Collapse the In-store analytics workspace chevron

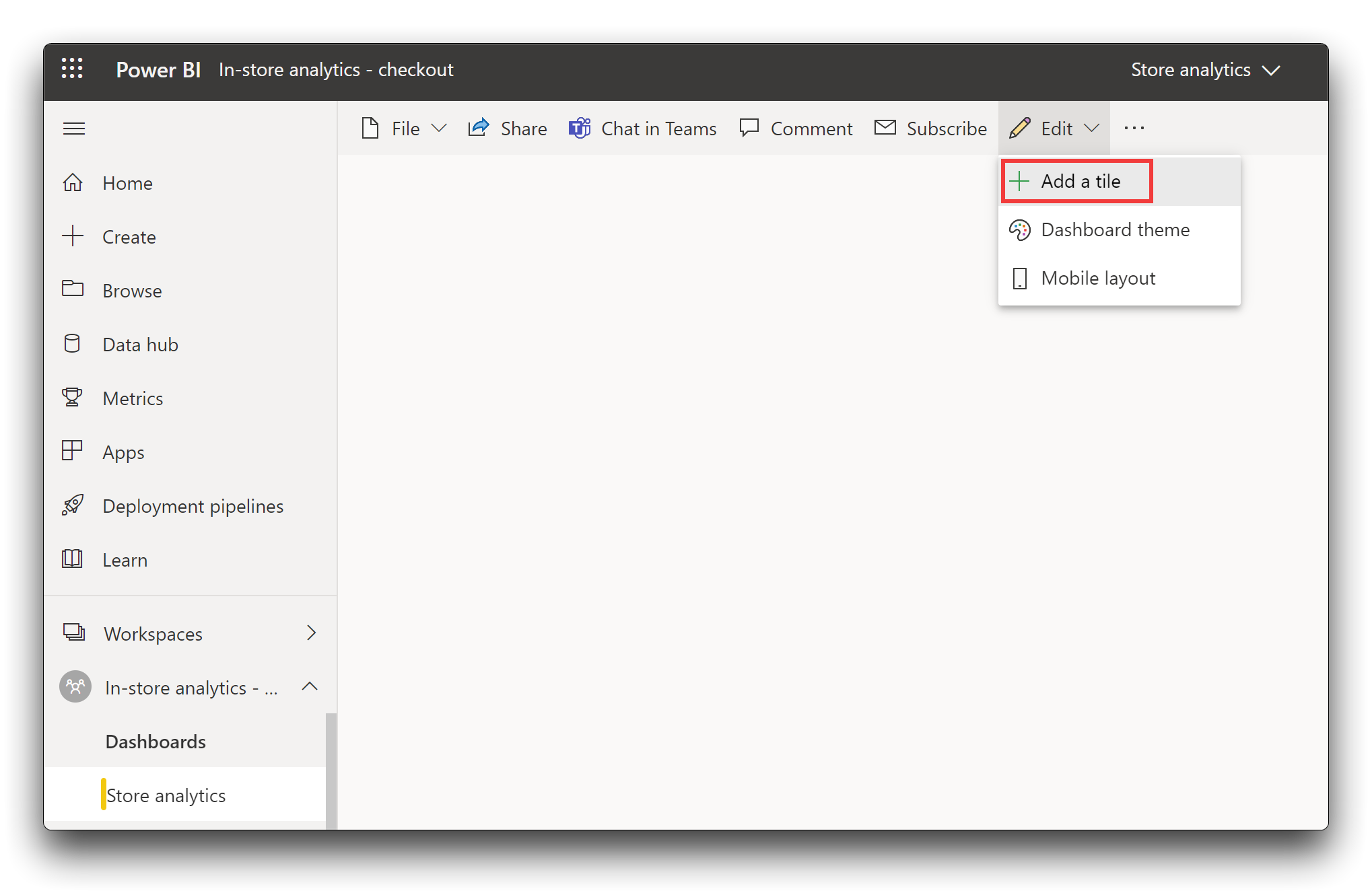310,686
